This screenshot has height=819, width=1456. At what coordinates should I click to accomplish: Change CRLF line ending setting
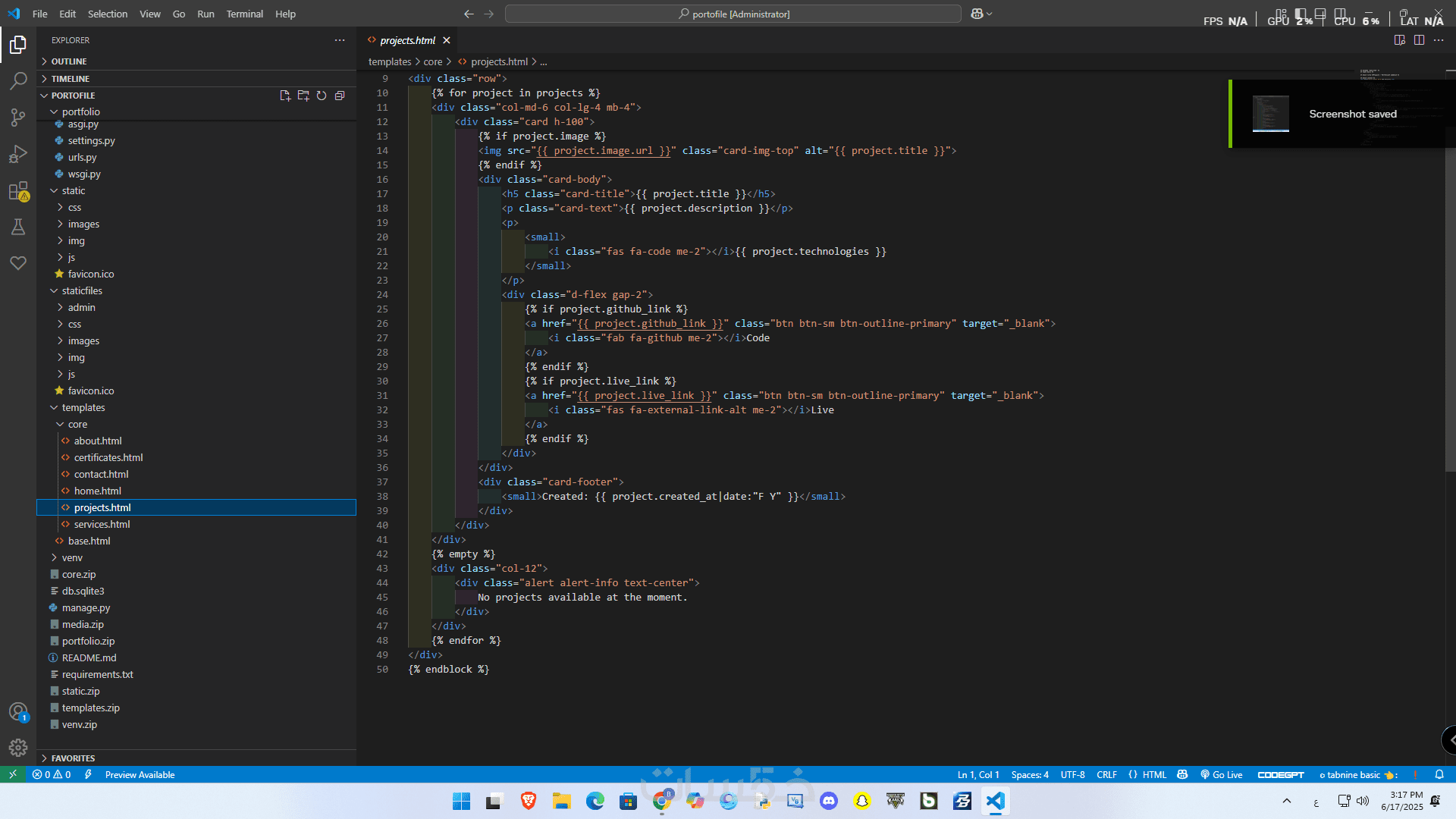[1106, 774]
